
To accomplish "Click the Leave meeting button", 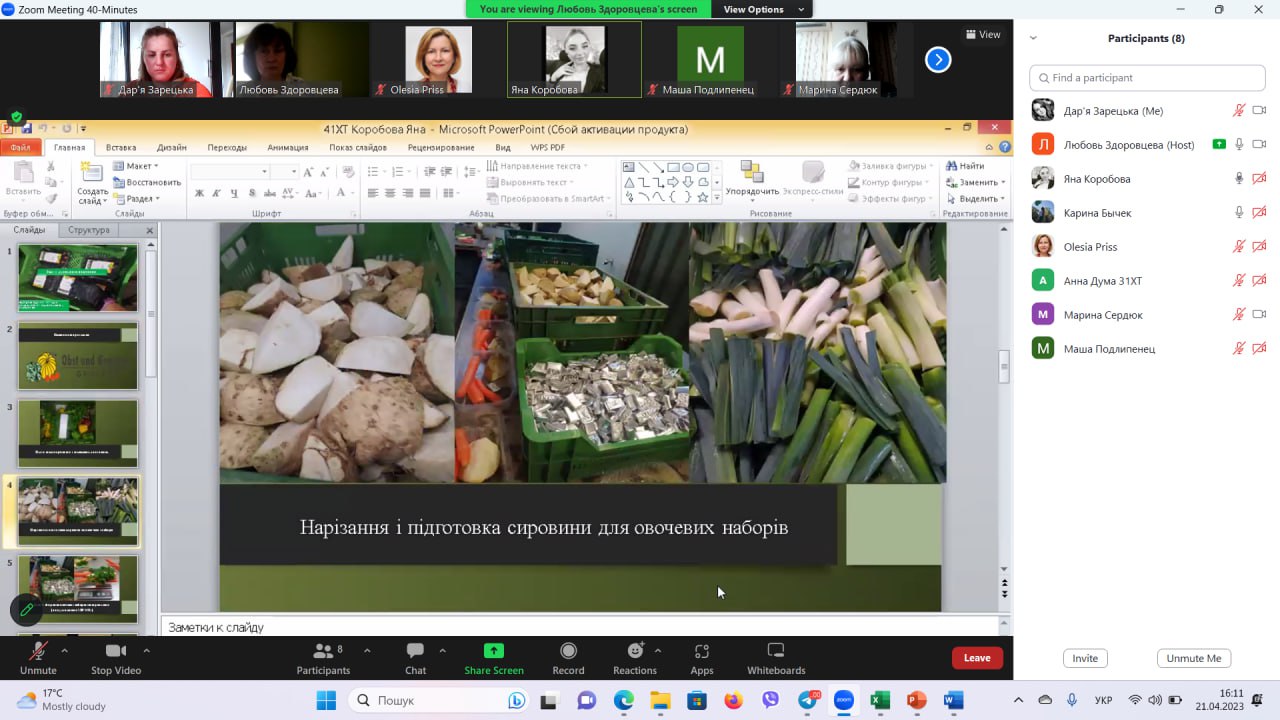I will pyautogui.click(x=977, y=658).
